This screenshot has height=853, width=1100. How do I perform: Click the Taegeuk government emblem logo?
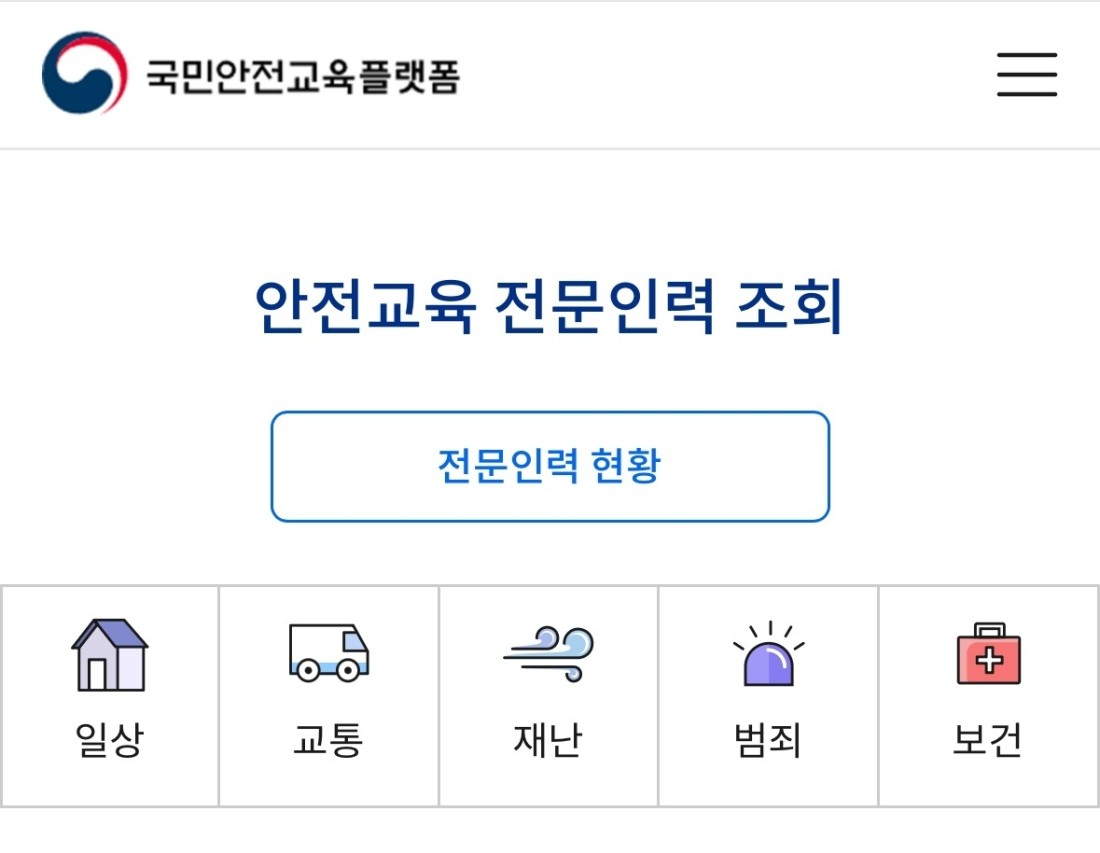point(85,73)
